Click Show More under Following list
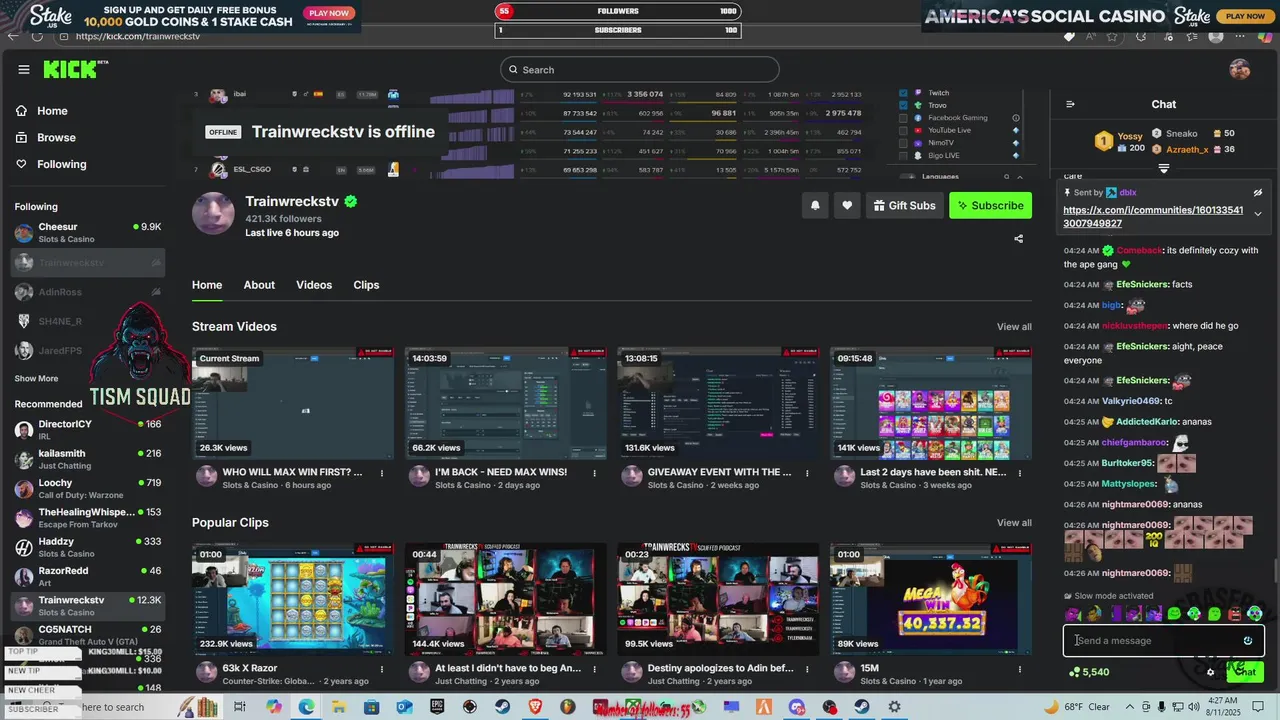1280x720 pixels. 36,379
